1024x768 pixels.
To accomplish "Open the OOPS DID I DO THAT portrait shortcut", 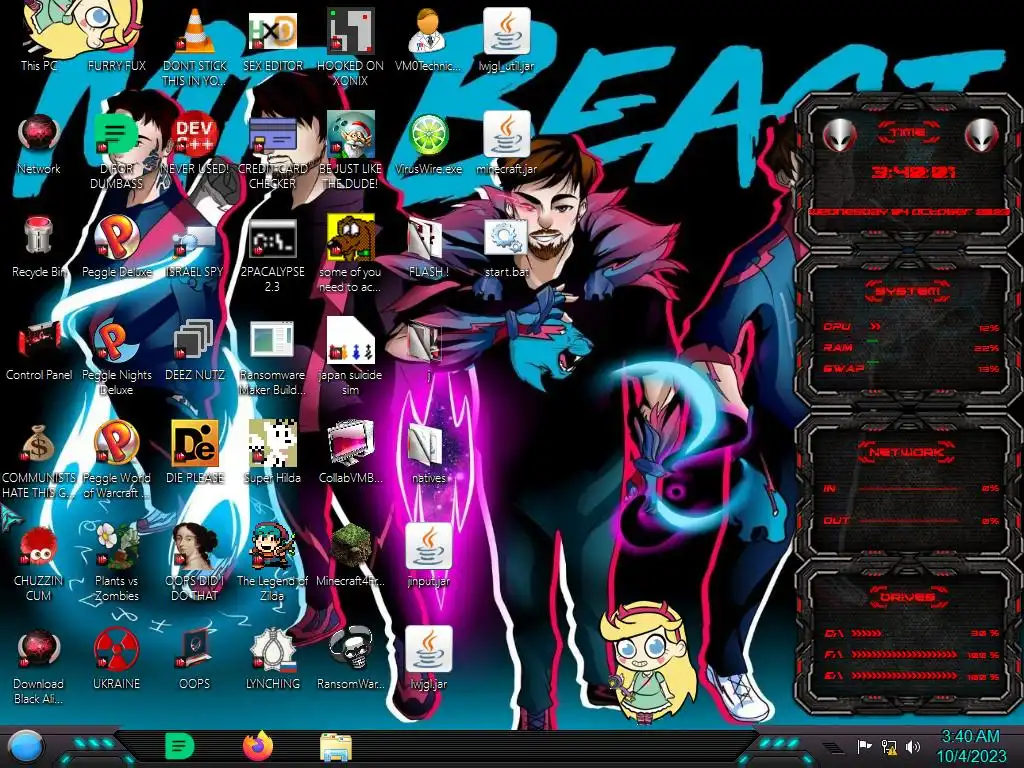I will pyautogui.click(x=195, y=546).
